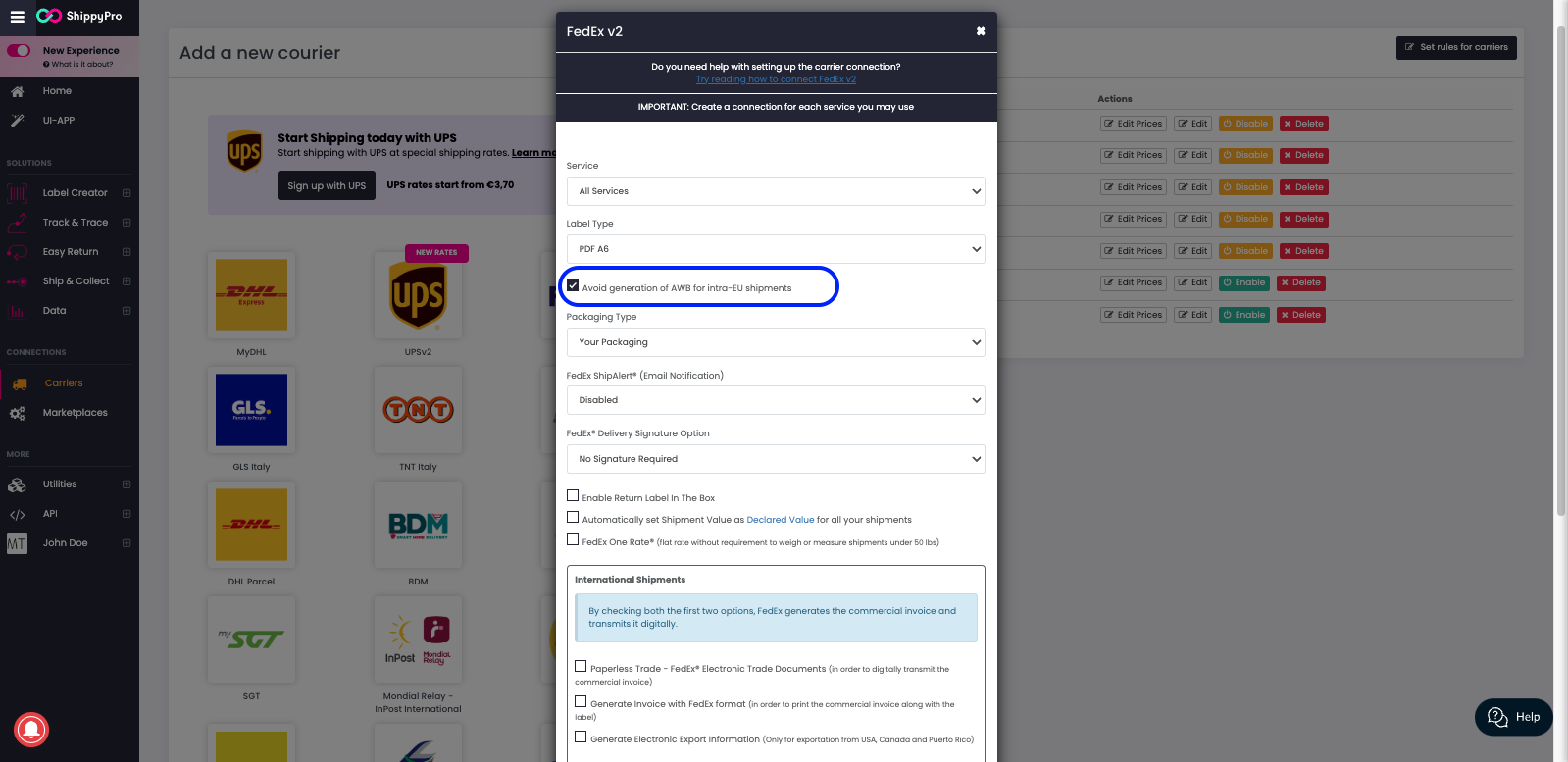Click the Easy Return icon
1568x762 pixels.
click(x=17, y=252)
